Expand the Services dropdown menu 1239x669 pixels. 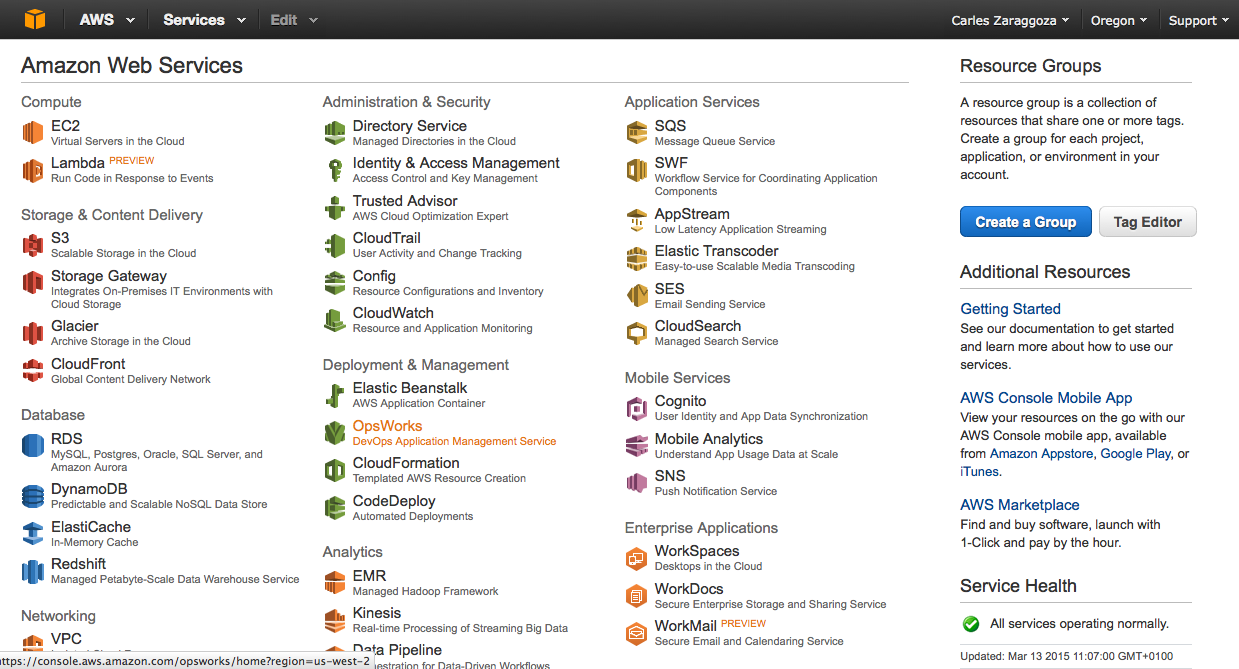pos(204,20)
